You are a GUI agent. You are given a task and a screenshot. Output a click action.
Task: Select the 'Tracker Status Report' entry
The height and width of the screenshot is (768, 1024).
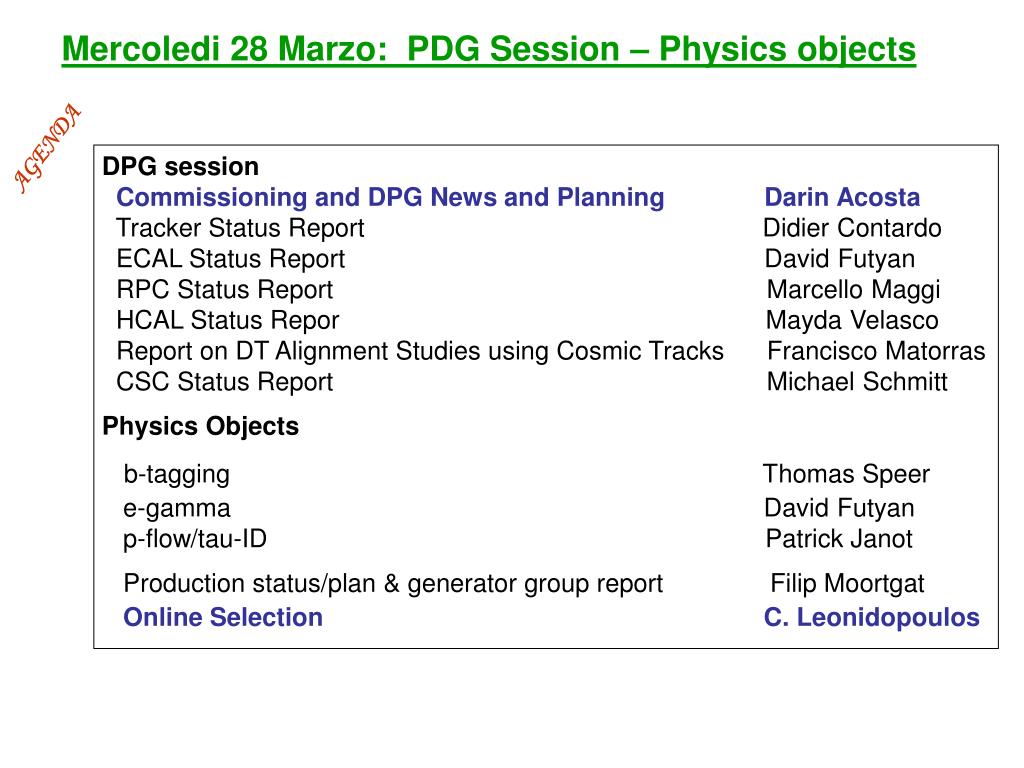tap(240, 228)
